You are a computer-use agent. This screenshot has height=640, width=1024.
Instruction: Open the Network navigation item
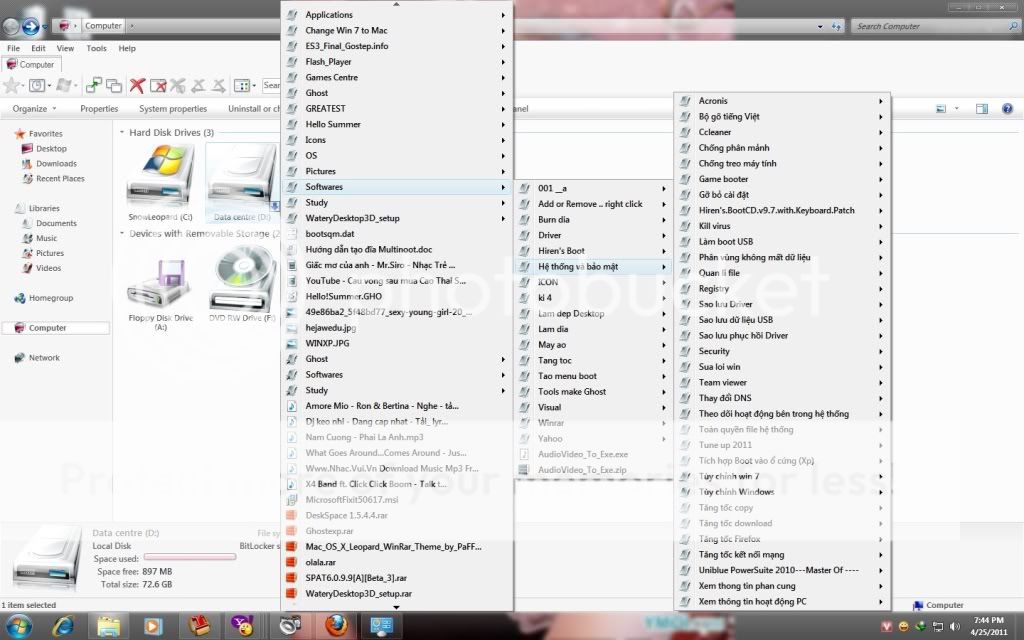[x=44, y=358]
